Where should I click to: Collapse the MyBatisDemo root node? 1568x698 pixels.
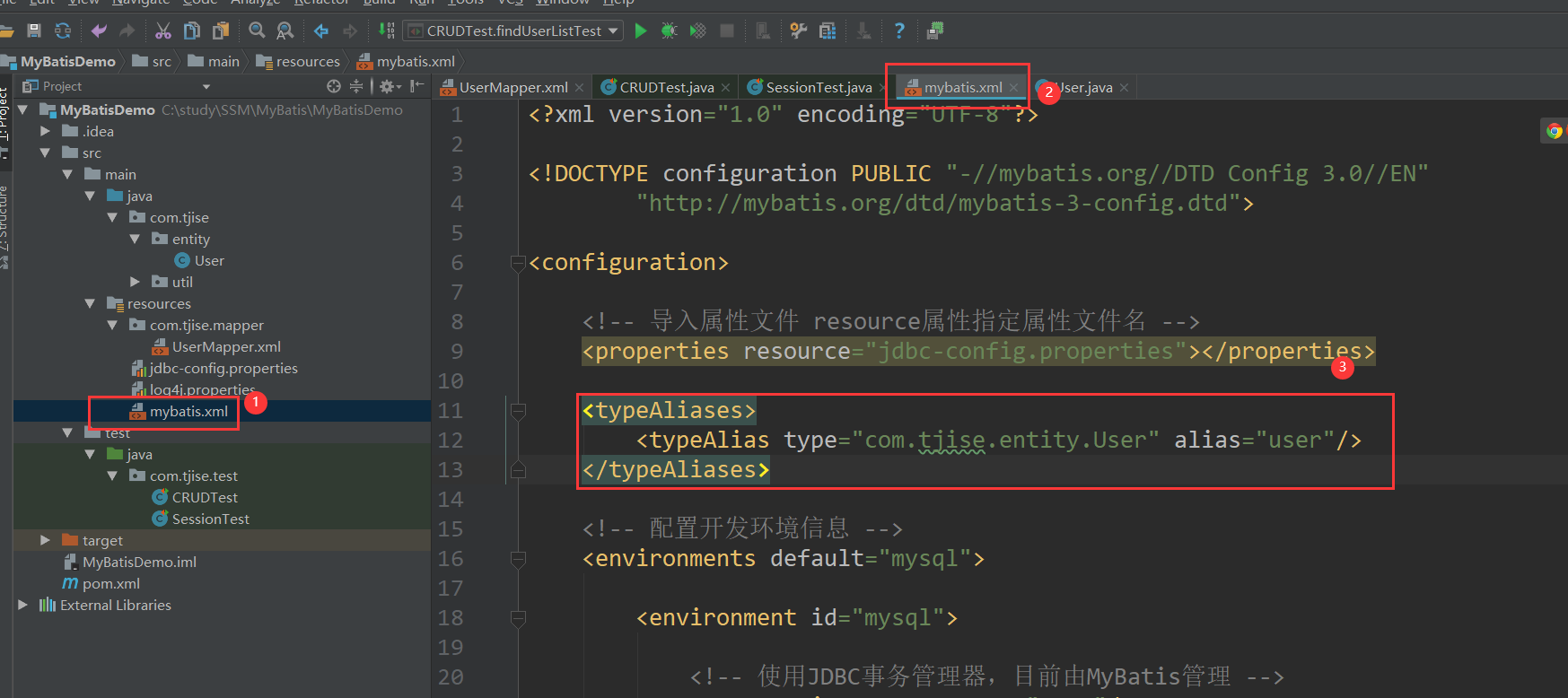pos(23,109)
